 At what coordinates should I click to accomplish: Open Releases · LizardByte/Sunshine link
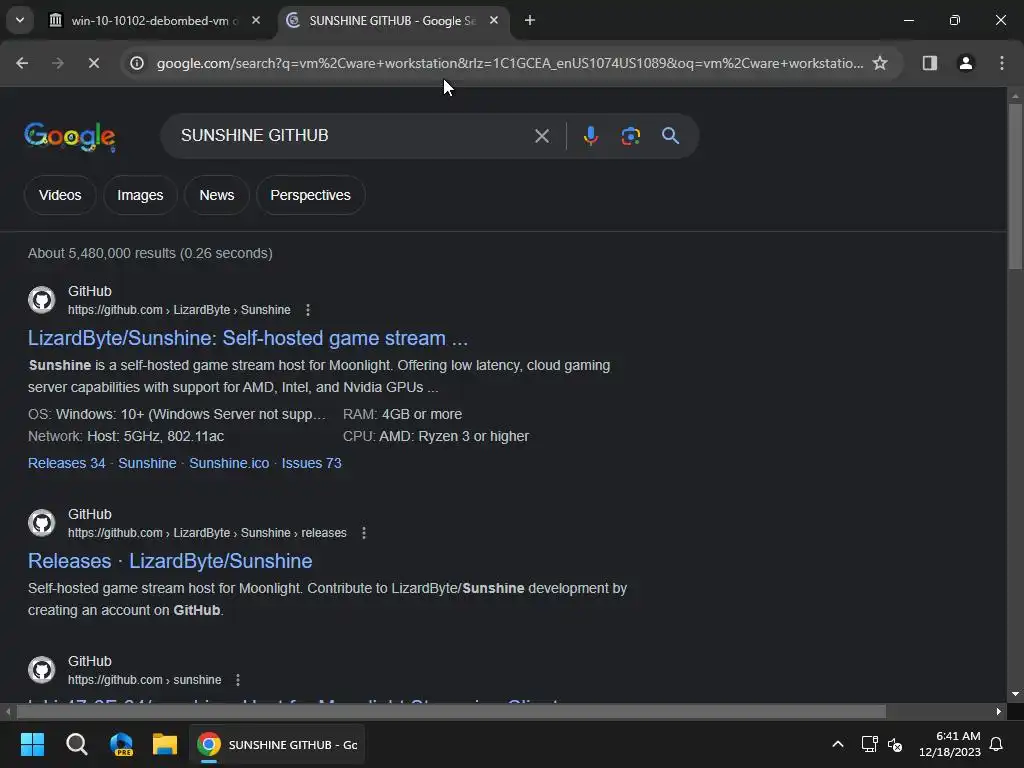point(170,561)
